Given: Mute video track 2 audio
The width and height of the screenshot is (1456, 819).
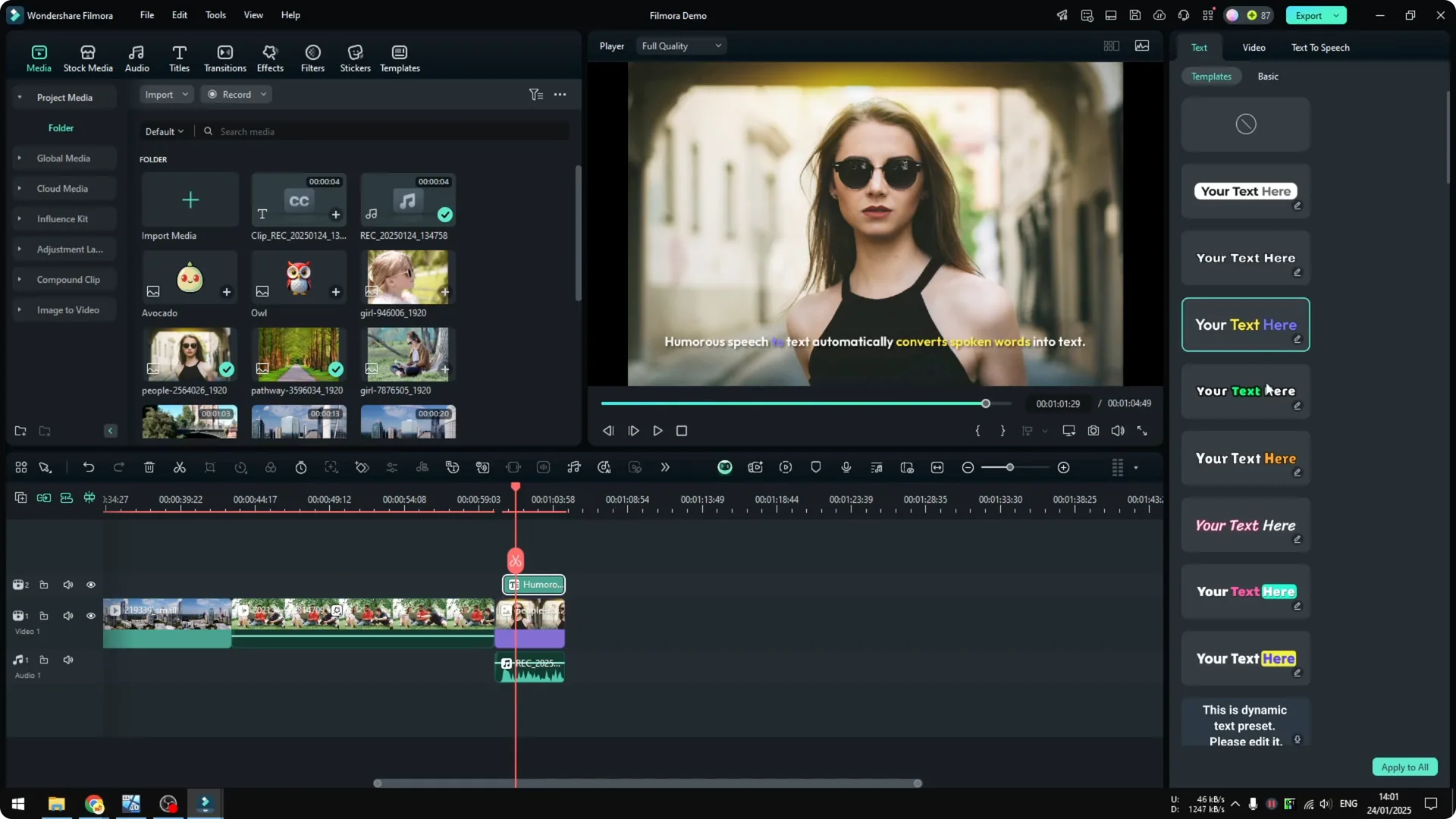Looking at the screenshot, I should coord(68,585).
